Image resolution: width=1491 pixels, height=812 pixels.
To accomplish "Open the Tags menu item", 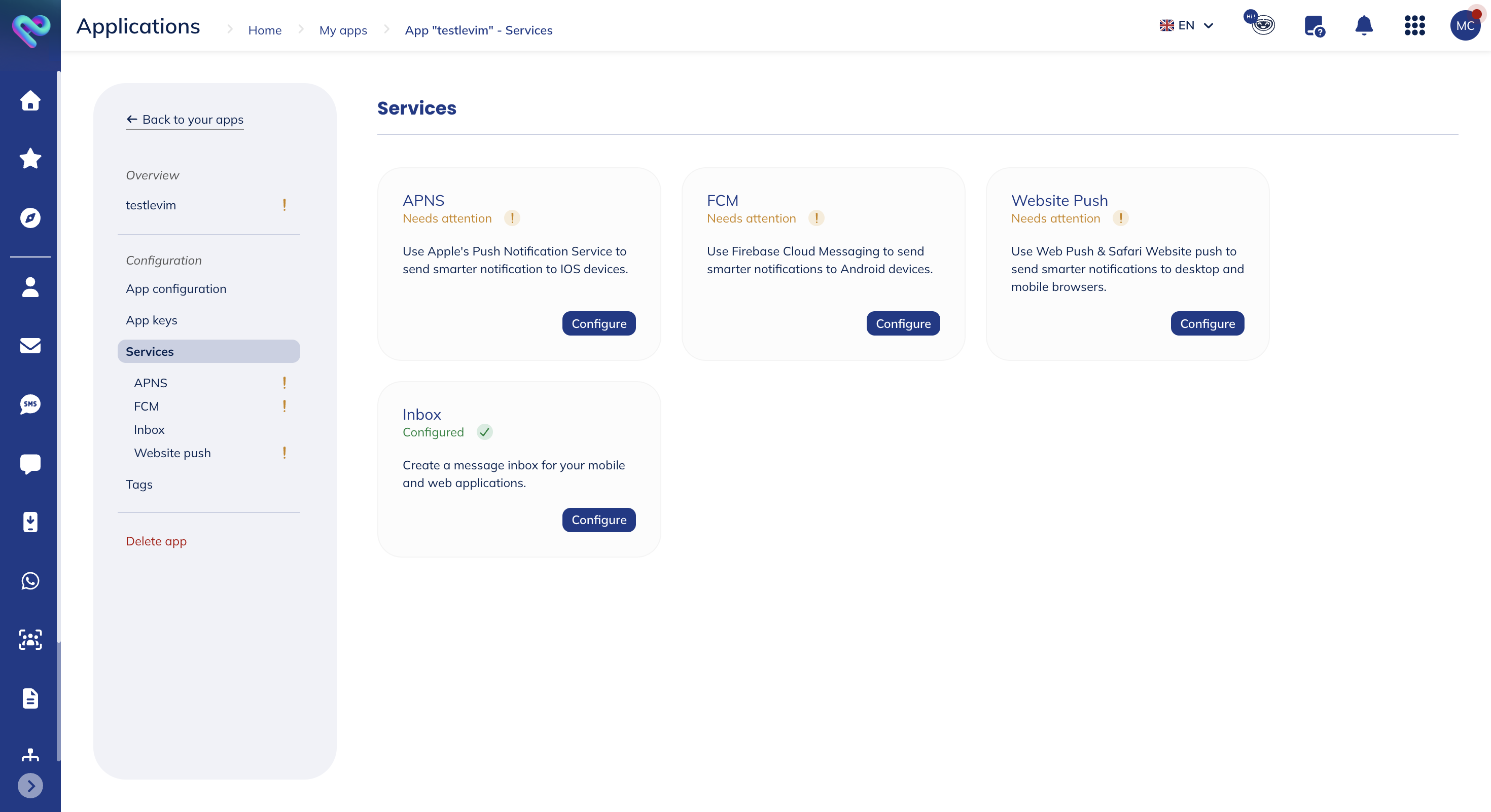I will (x=139, y=484).
